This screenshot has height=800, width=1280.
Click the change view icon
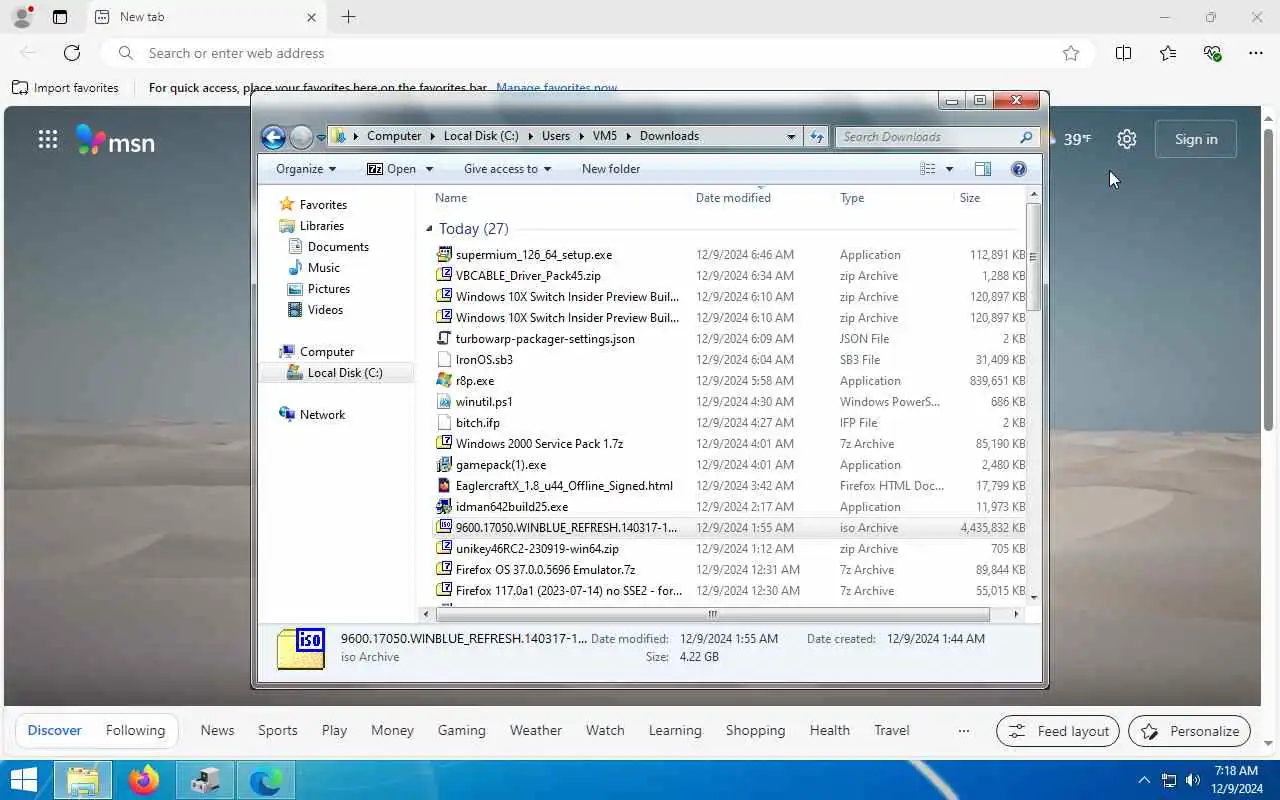[928, 169]
